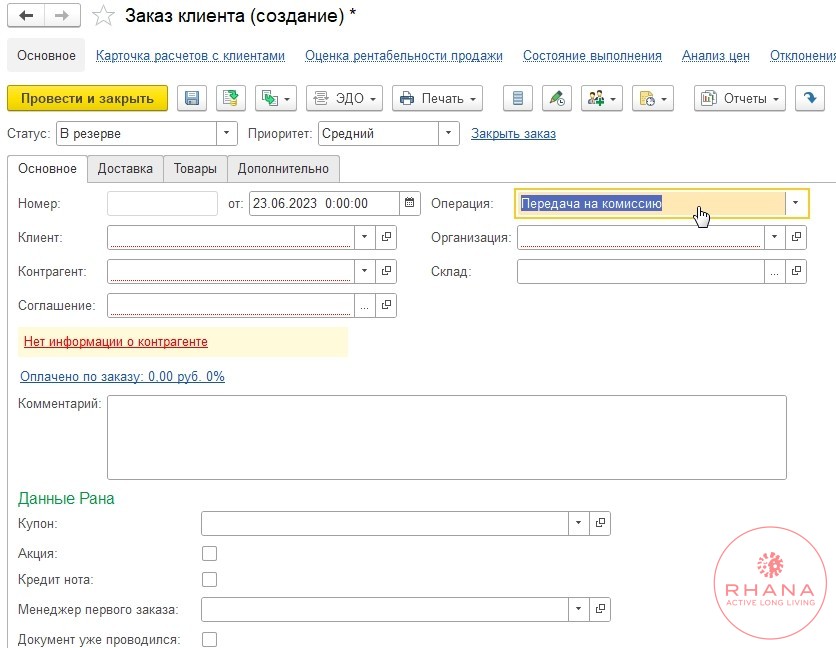The width and height of the screenshot is (836, 648).
Task: Open Оценка рентабельности продажи link
Action: 404,55
